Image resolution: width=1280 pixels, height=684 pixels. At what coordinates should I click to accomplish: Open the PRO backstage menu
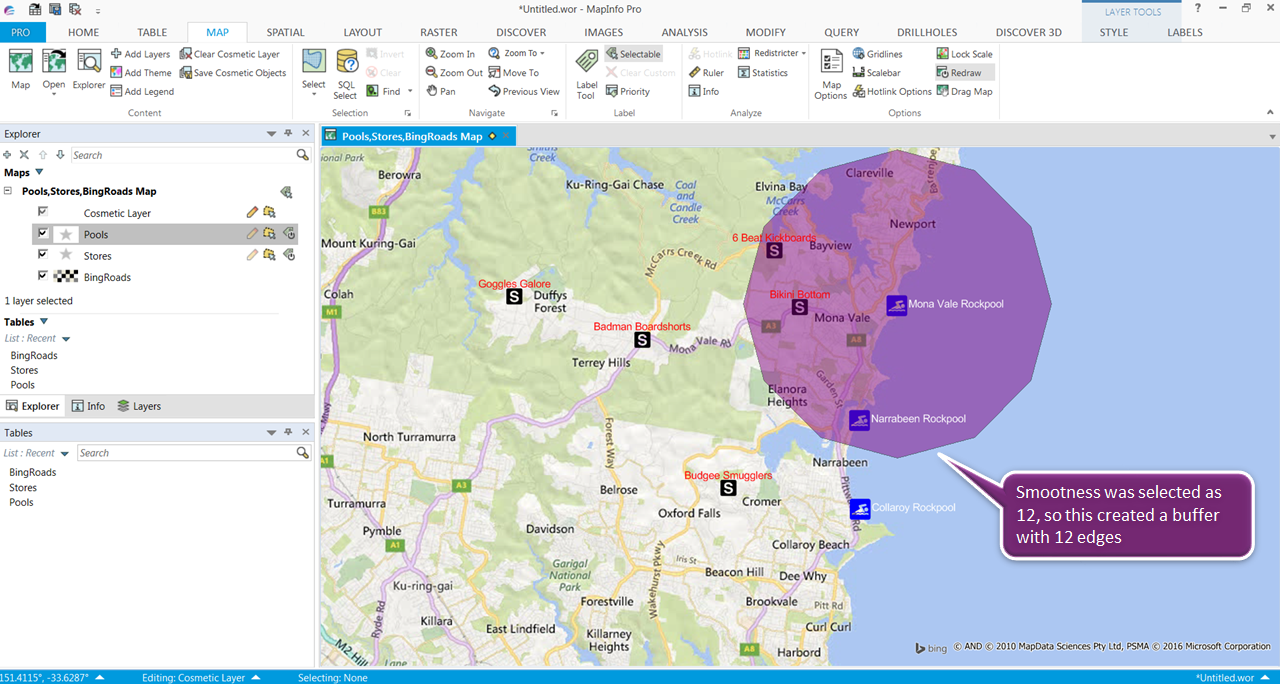click(x=20, y=32)
